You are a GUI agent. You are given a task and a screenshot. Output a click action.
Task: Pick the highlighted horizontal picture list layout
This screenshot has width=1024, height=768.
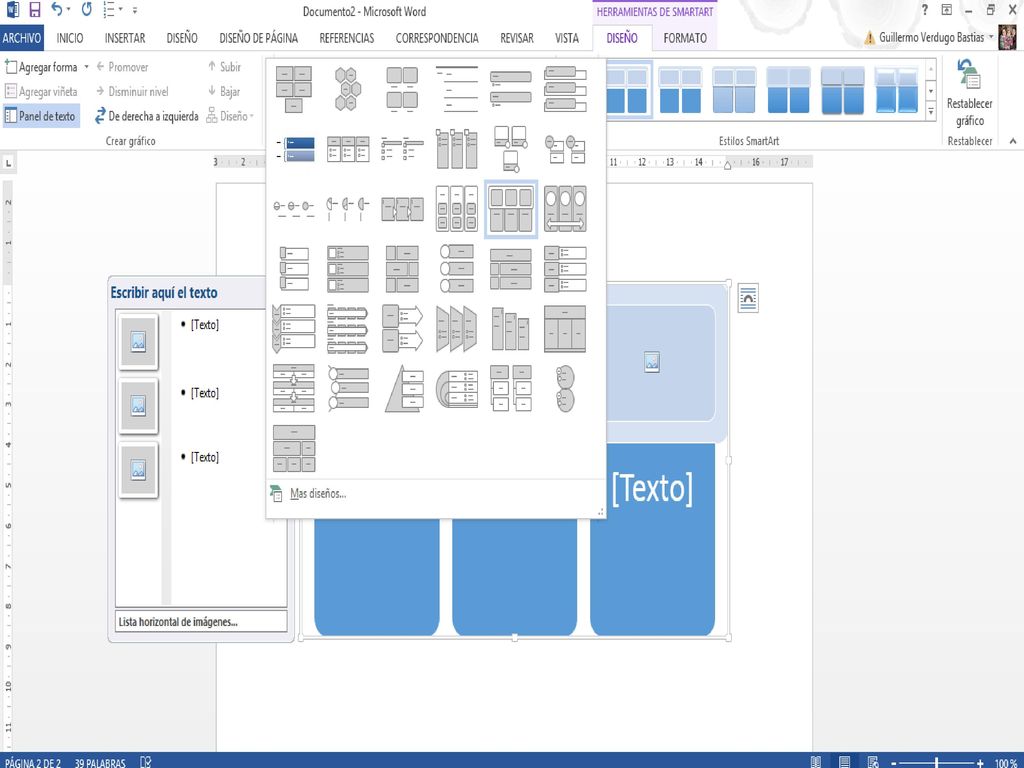pyautogui.click(x=511, y=209)
